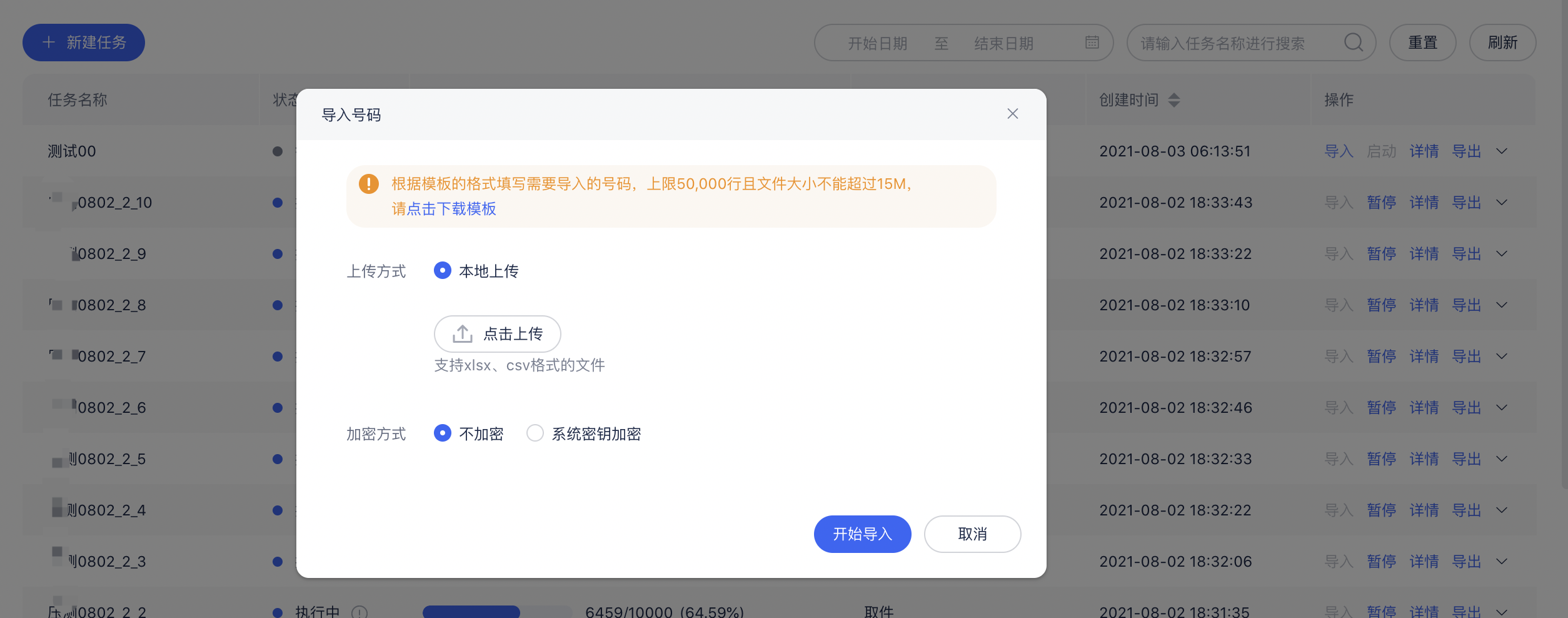Click 详情 for task 测试00

point(1424,151)
